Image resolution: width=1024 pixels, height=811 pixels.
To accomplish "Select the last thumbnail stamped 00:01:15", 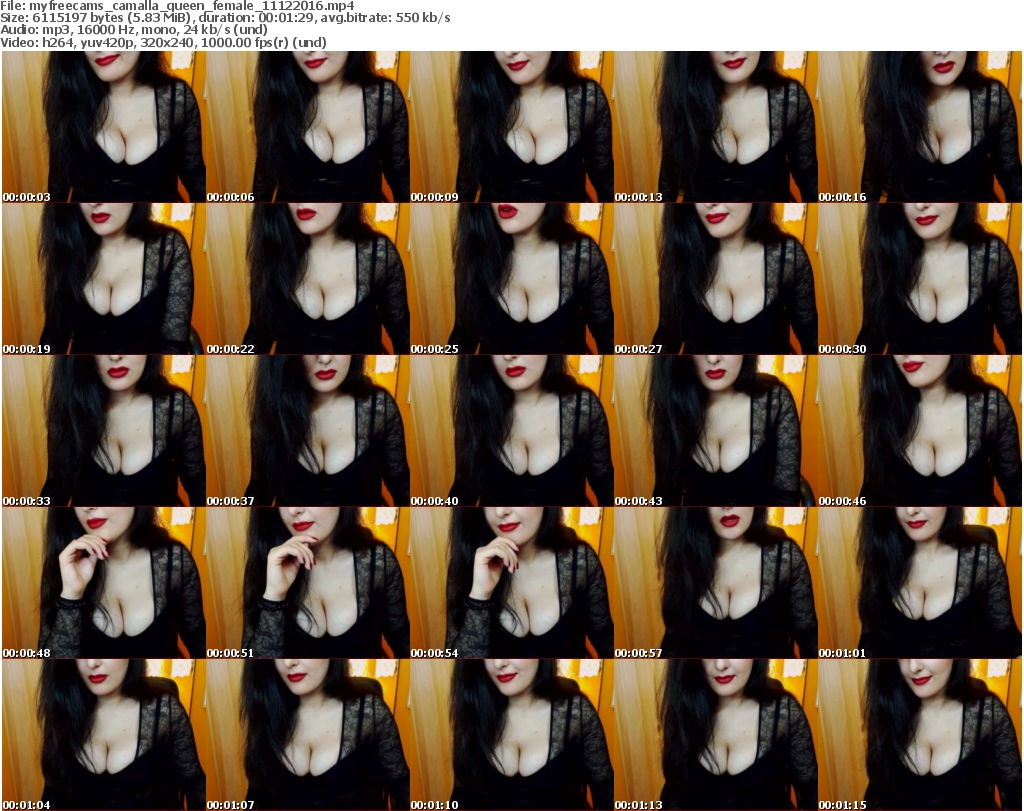I will point(920,735).
